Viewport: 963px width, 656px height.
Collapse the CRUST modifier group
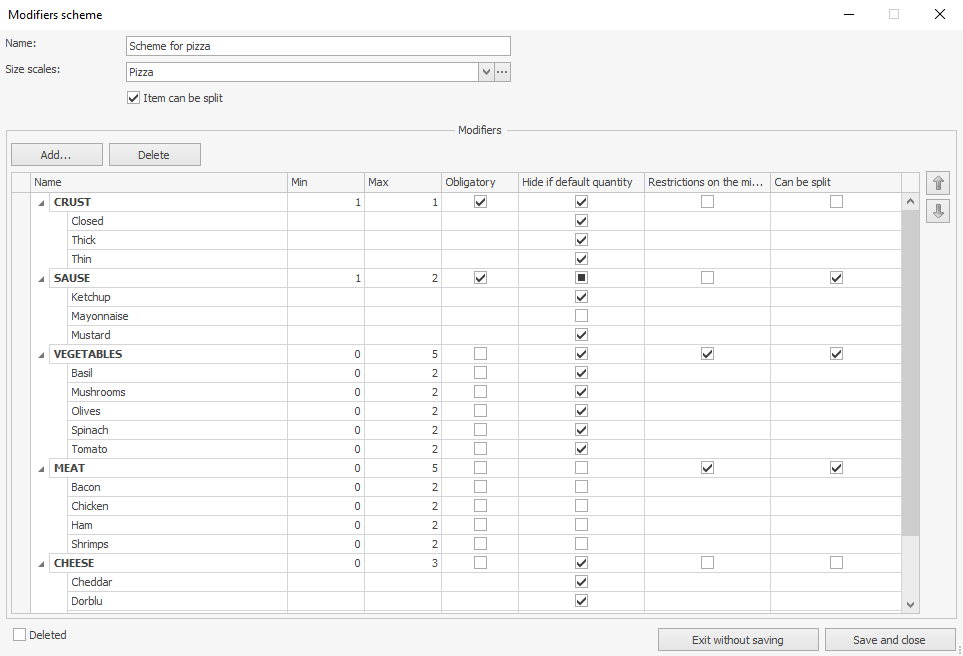(42, 203)
